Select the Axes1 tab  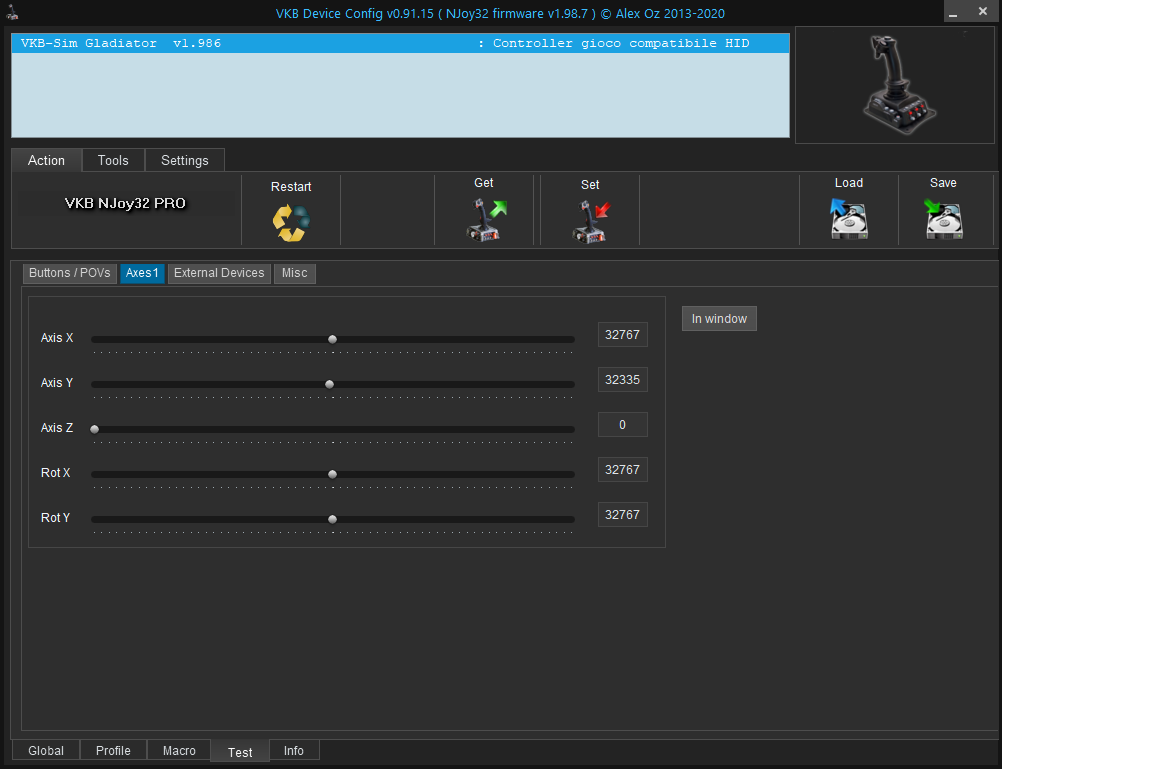(x=142, y=273)
